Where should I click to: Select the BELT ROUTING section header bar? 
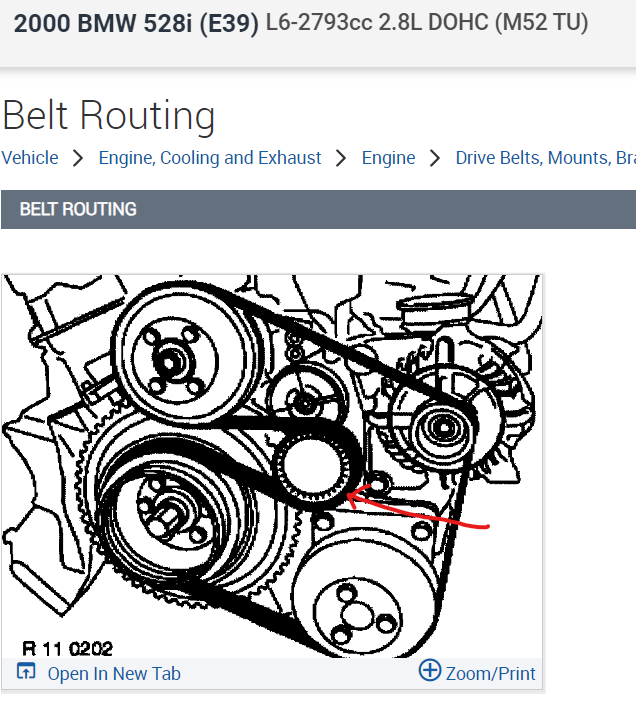click(x=318, y=209)
